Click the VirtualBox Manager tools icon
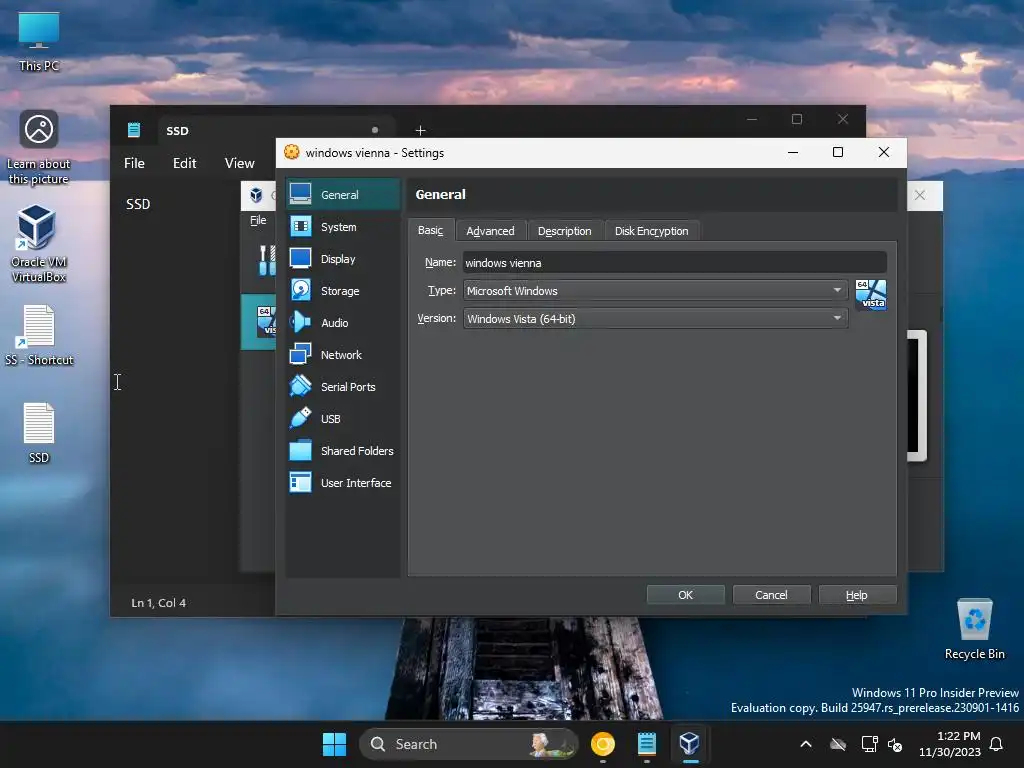 [x=267, y=260]
